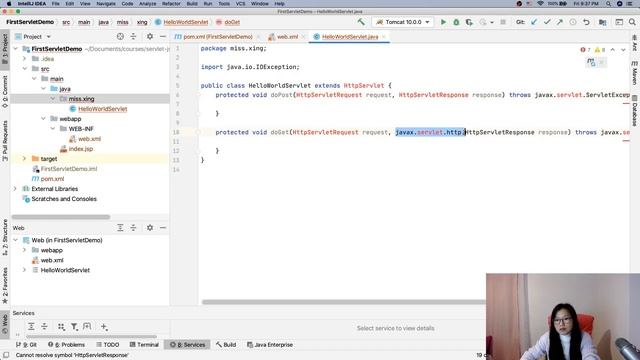Screen dimensions: 640x360
Task: Expand HelloWorldServlet node in Web panel
Action: click(24, 270)
